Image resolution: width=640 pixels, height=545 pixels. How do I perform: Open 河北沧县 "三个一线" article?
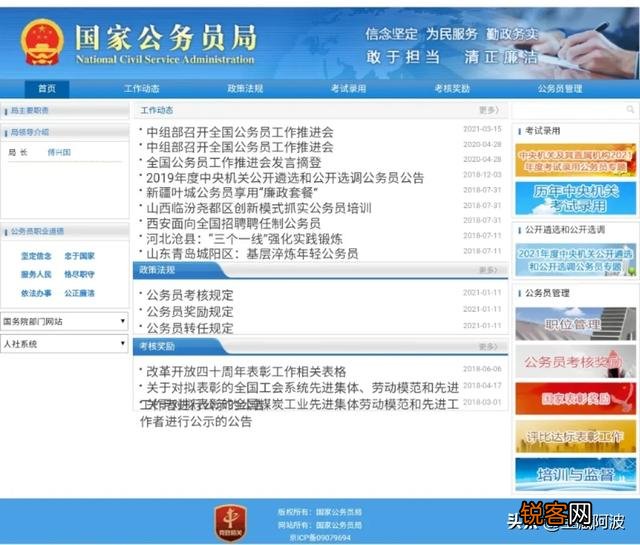244,239
